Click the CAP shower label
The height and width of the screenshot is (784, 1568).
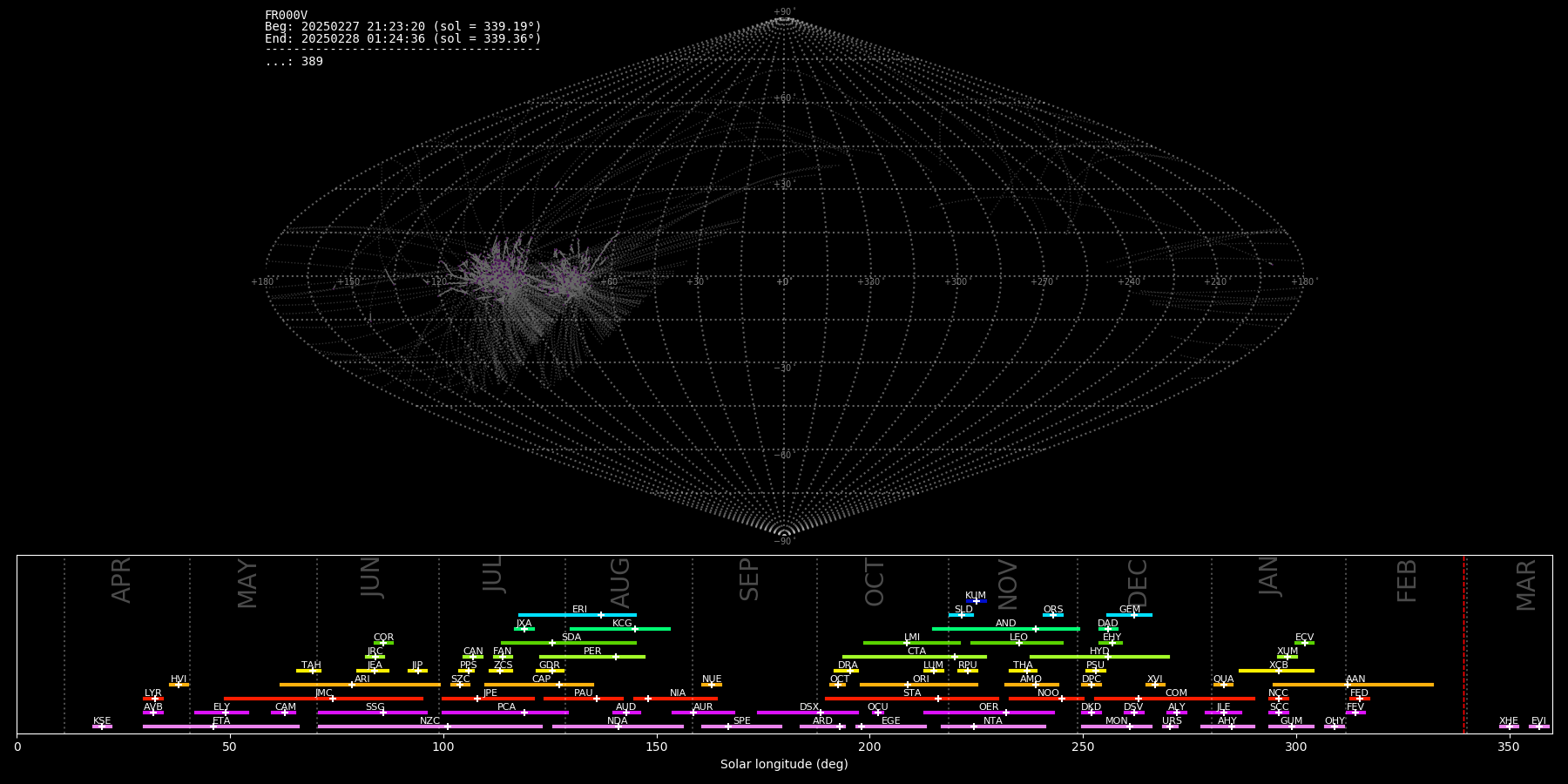click(541, 679)
